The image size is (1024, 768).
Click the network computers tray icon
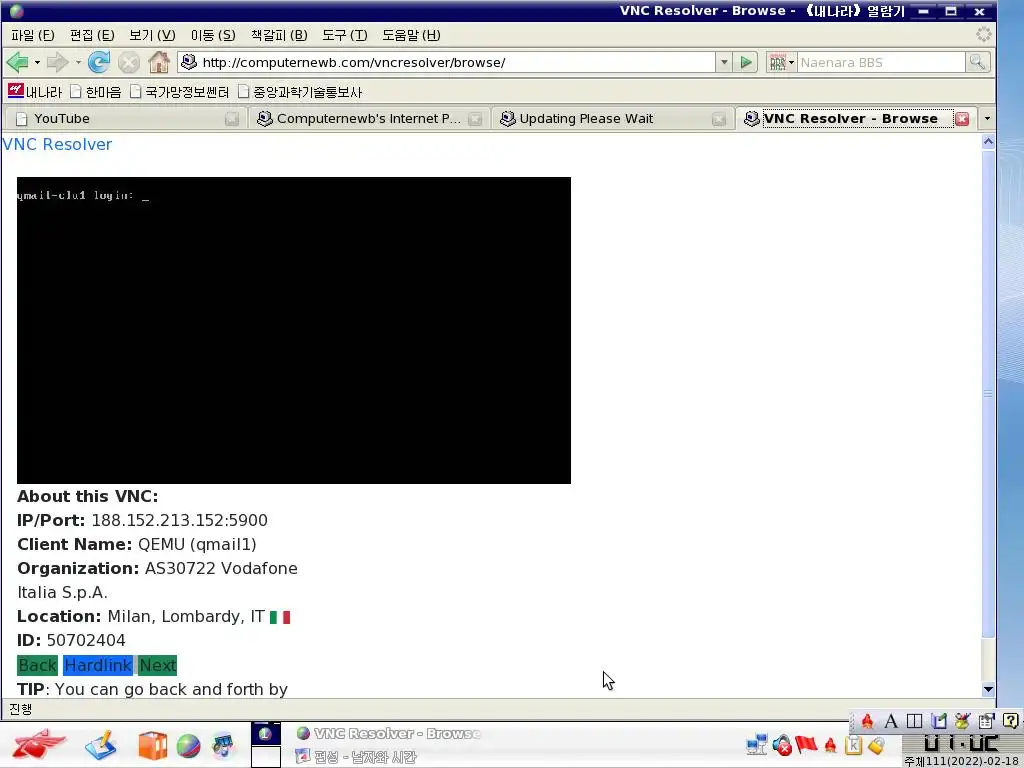(757, 744)
